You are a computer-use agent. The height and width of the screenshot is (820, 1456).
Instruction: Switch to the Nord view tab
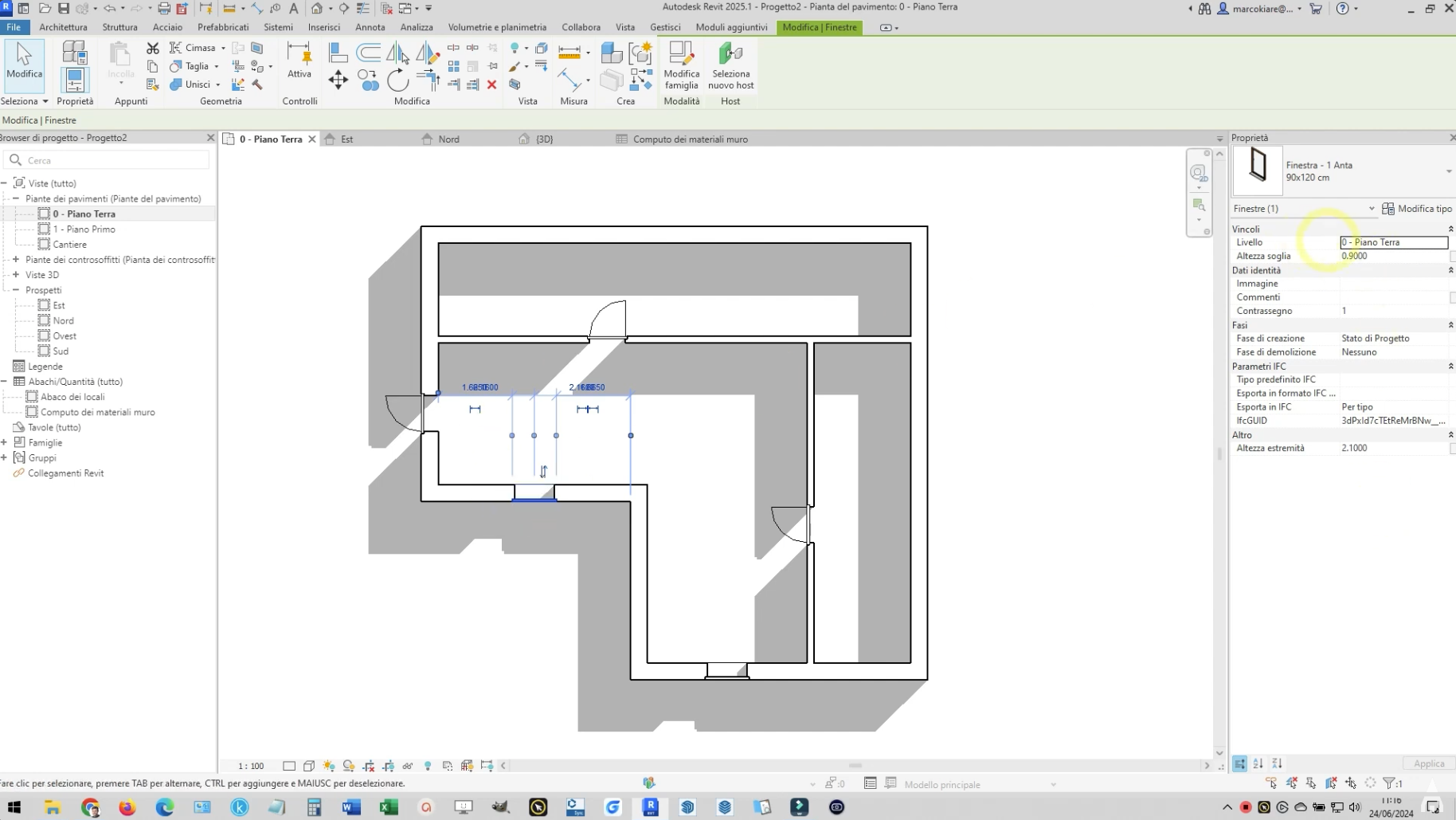[448, 139]
